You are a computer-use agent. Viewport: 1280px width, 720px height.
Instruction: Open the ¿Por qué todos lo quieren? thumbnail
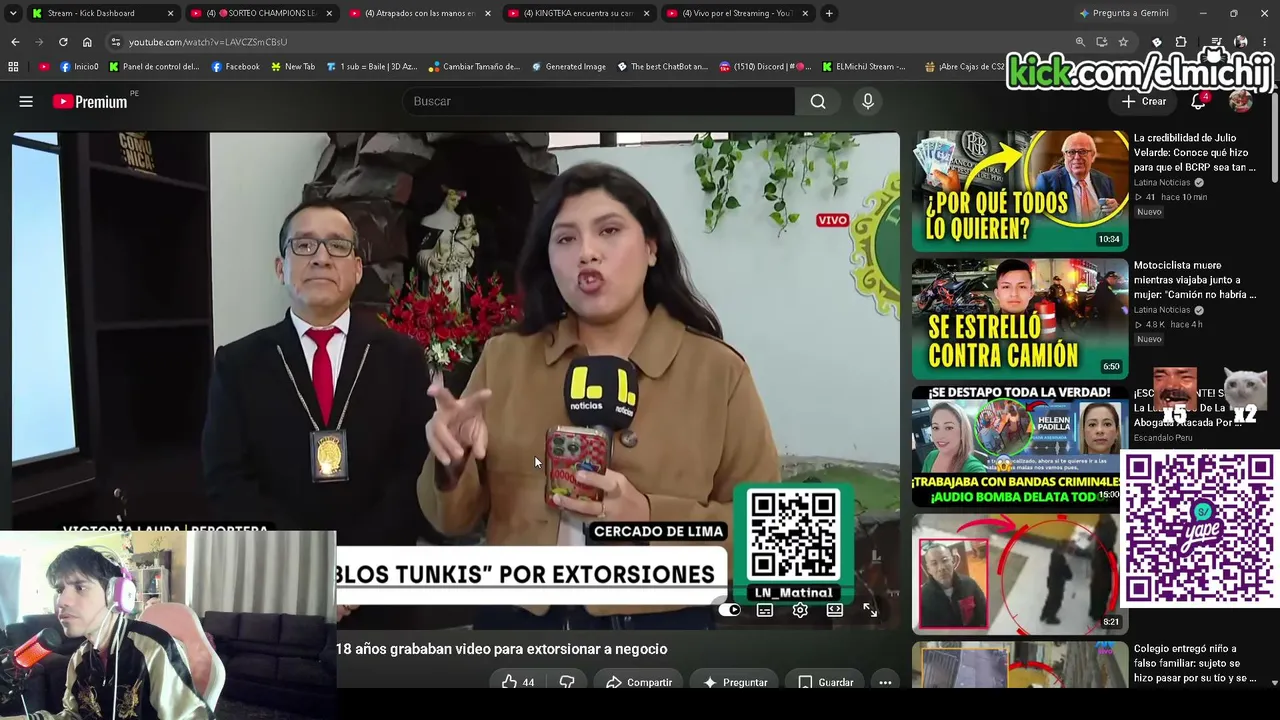(x=1020, y=190)
